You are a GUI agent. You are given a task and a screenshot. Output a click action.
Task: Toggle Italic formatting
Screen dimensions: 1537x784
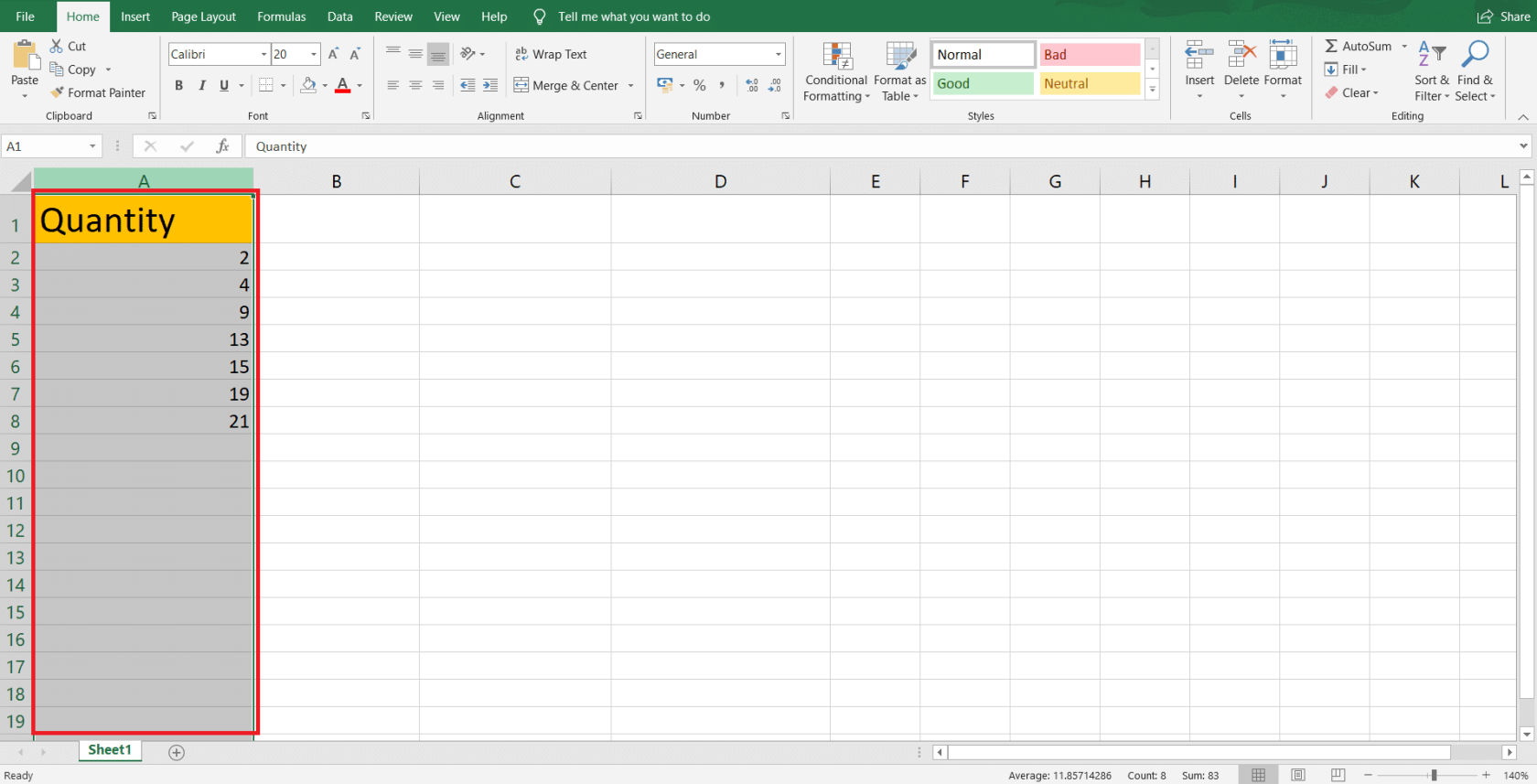pyautogui.click(x=201, y=85)
